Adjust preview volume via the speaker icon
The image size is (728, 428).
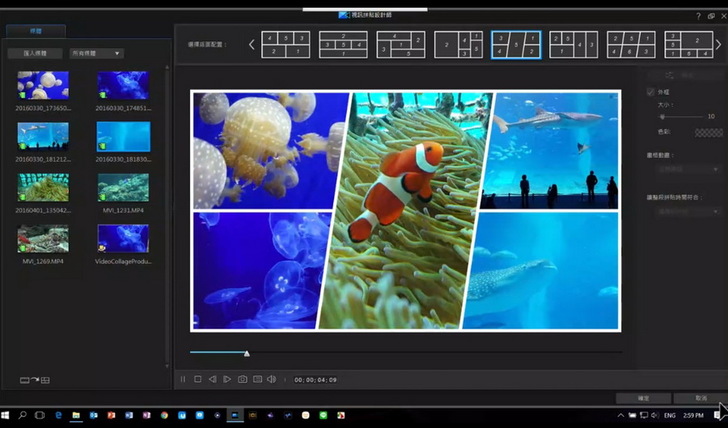point(271,379)
